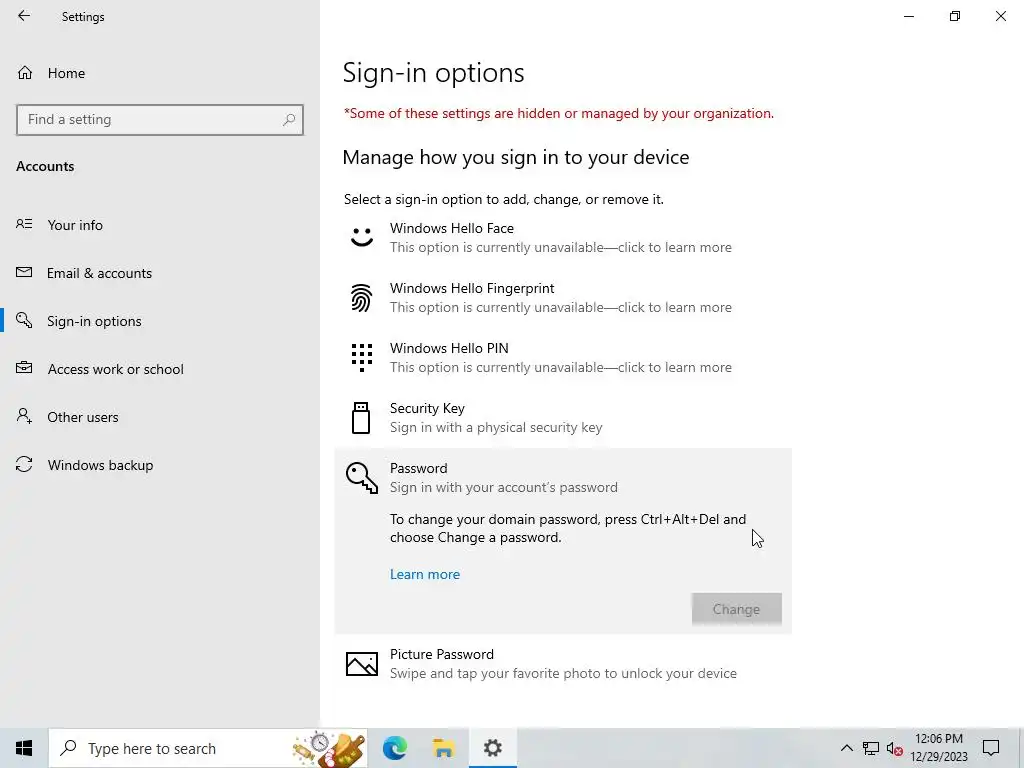Click the managed by your organization notice
The width and height of the screenshot is (1024, 768).
pyautogui.click(x=558, y=113)
